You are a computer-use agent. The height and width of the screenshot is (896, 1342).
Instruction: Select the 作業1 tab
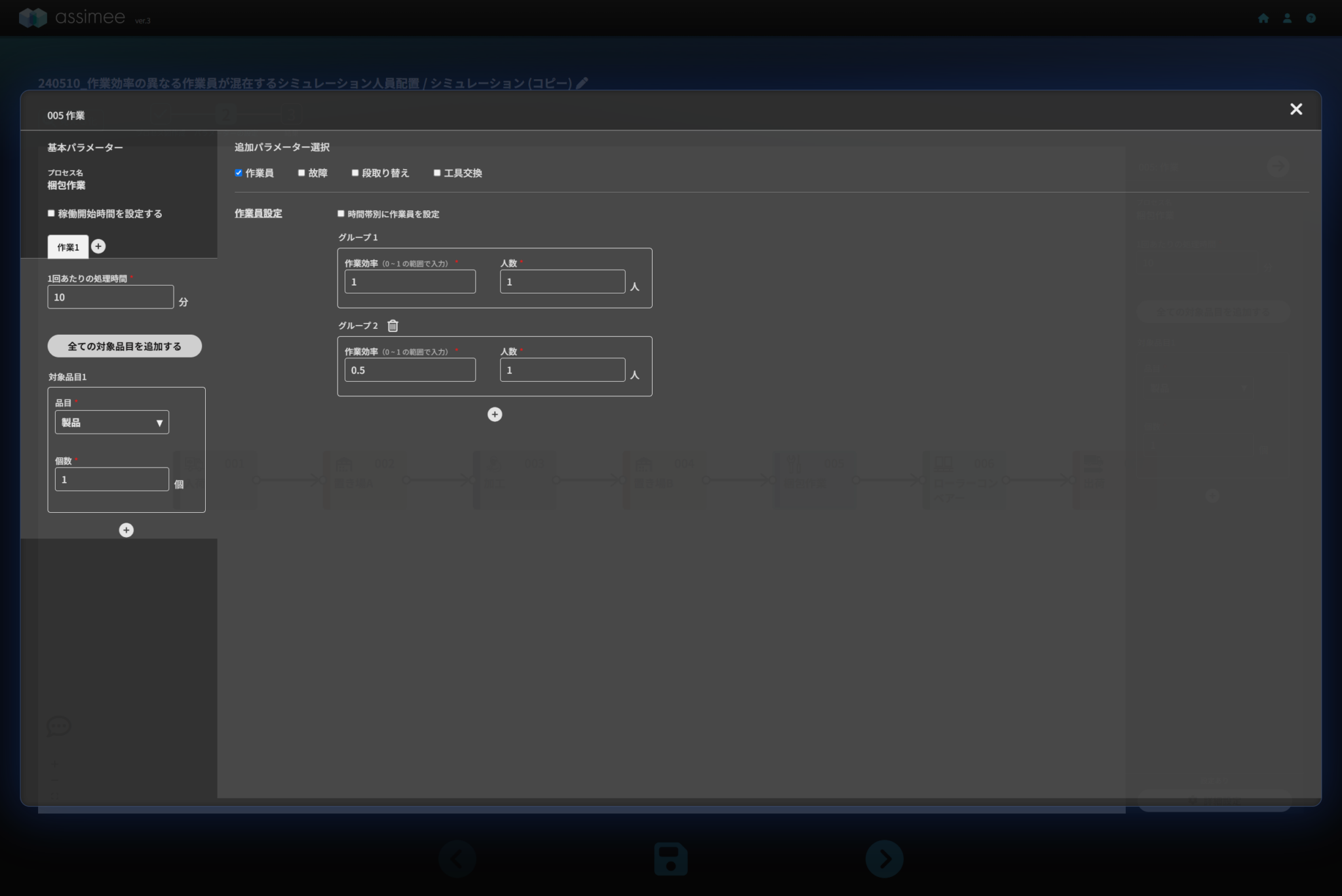(x=67, y=247)
